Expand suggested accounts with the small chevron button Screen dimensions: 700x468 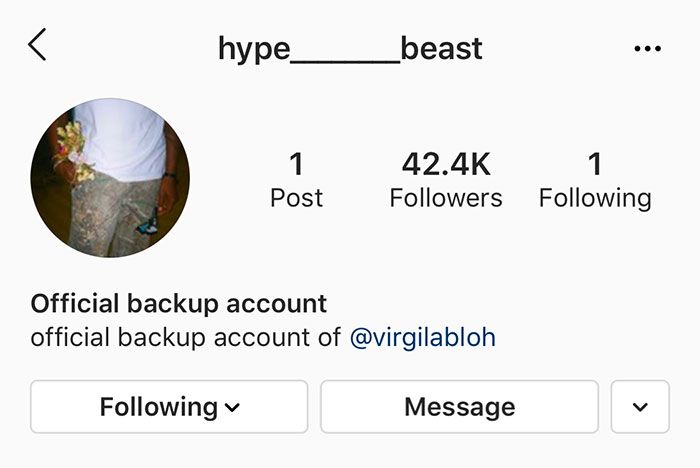[640, 407]
